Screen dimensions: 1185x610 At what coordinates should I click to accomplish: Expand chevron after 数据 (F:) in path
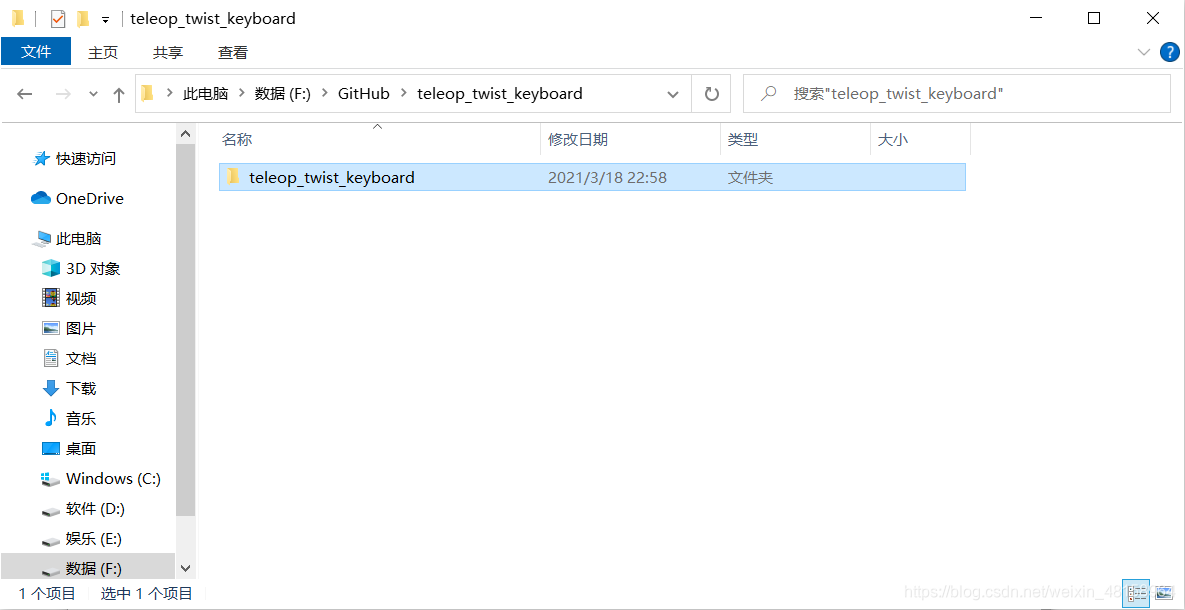(324, 93)
